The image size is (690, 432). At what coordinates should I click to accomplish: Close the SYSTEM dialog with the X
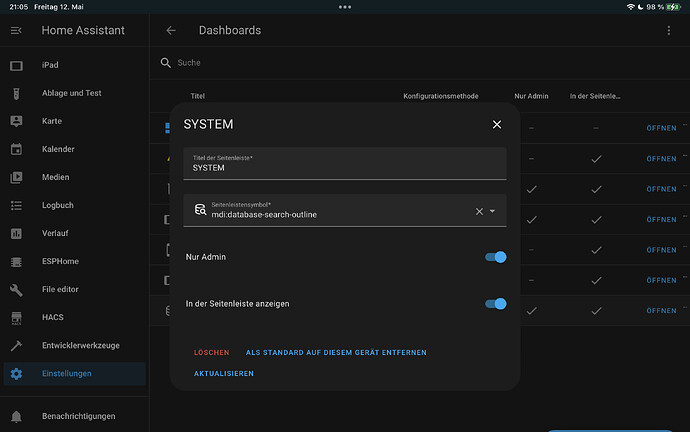tap(497, 124)
